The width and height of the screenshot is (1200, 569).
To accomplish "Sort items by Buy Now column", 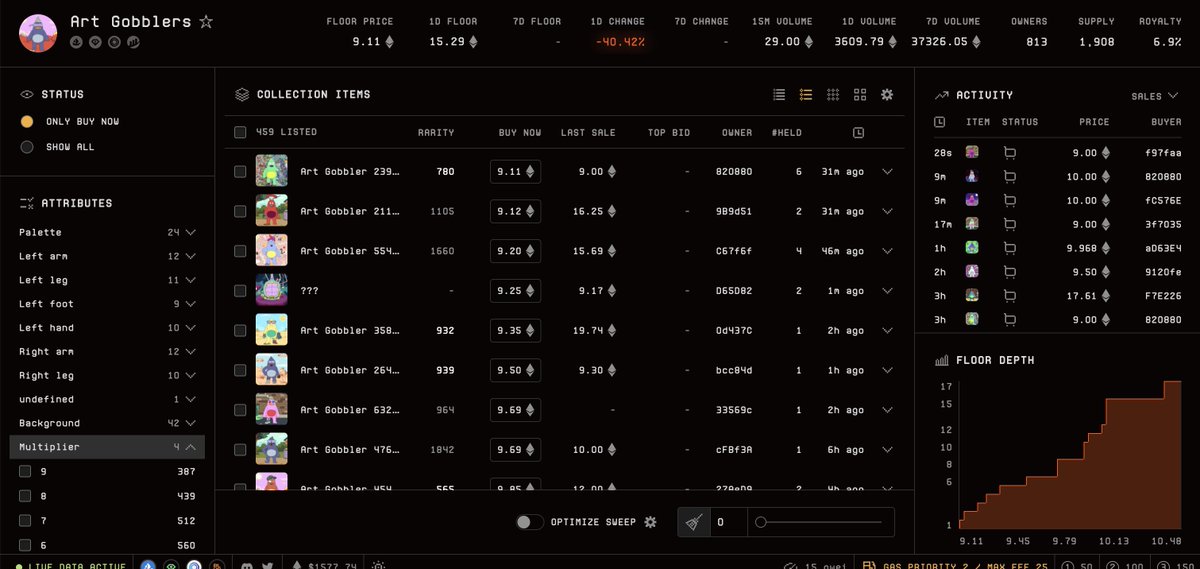I will click(520, 132).
